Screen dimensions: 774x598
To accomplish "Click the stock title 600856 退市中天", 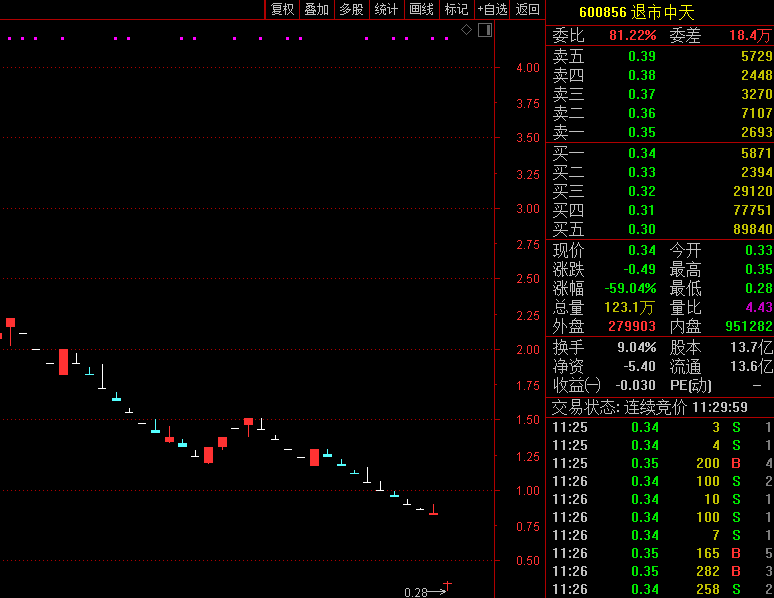I will [636, 13].
